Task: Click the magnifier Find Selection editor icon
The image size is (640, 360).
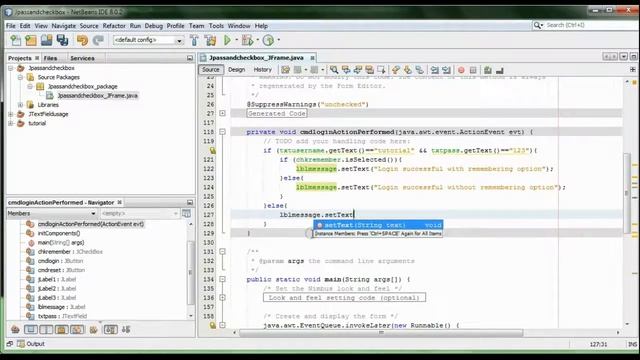Action: [x=334, y=70]
